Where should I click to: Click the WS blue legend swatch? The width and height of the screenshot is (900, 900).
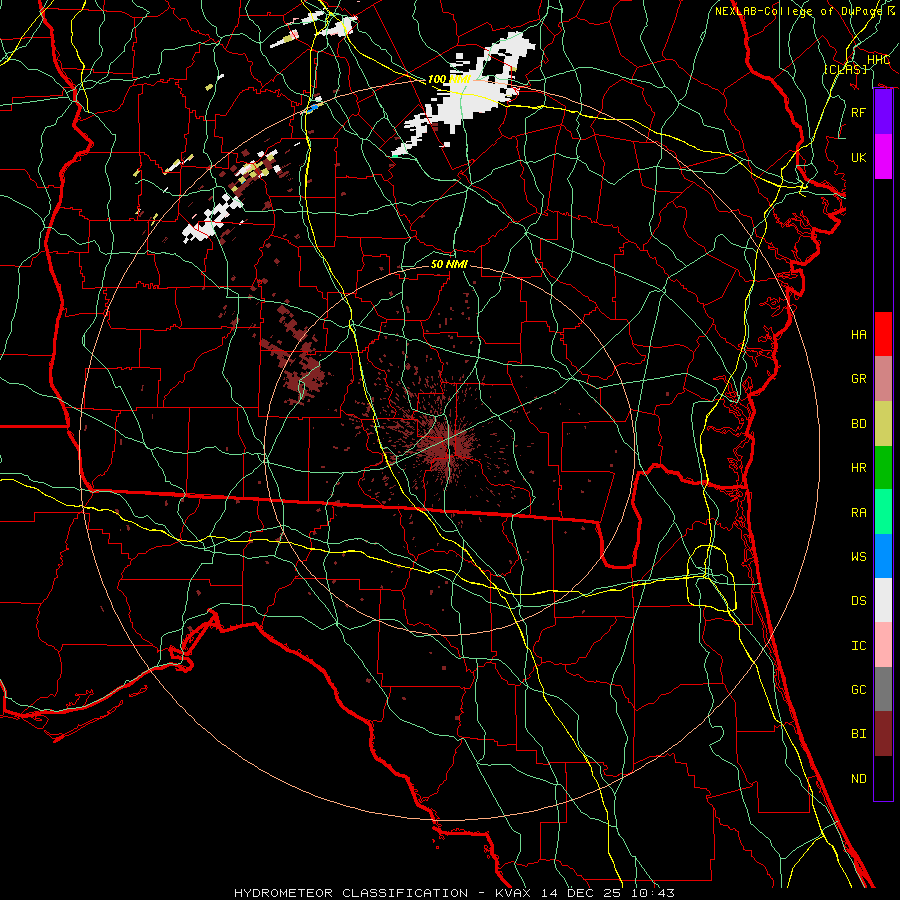tap(883, 556)
